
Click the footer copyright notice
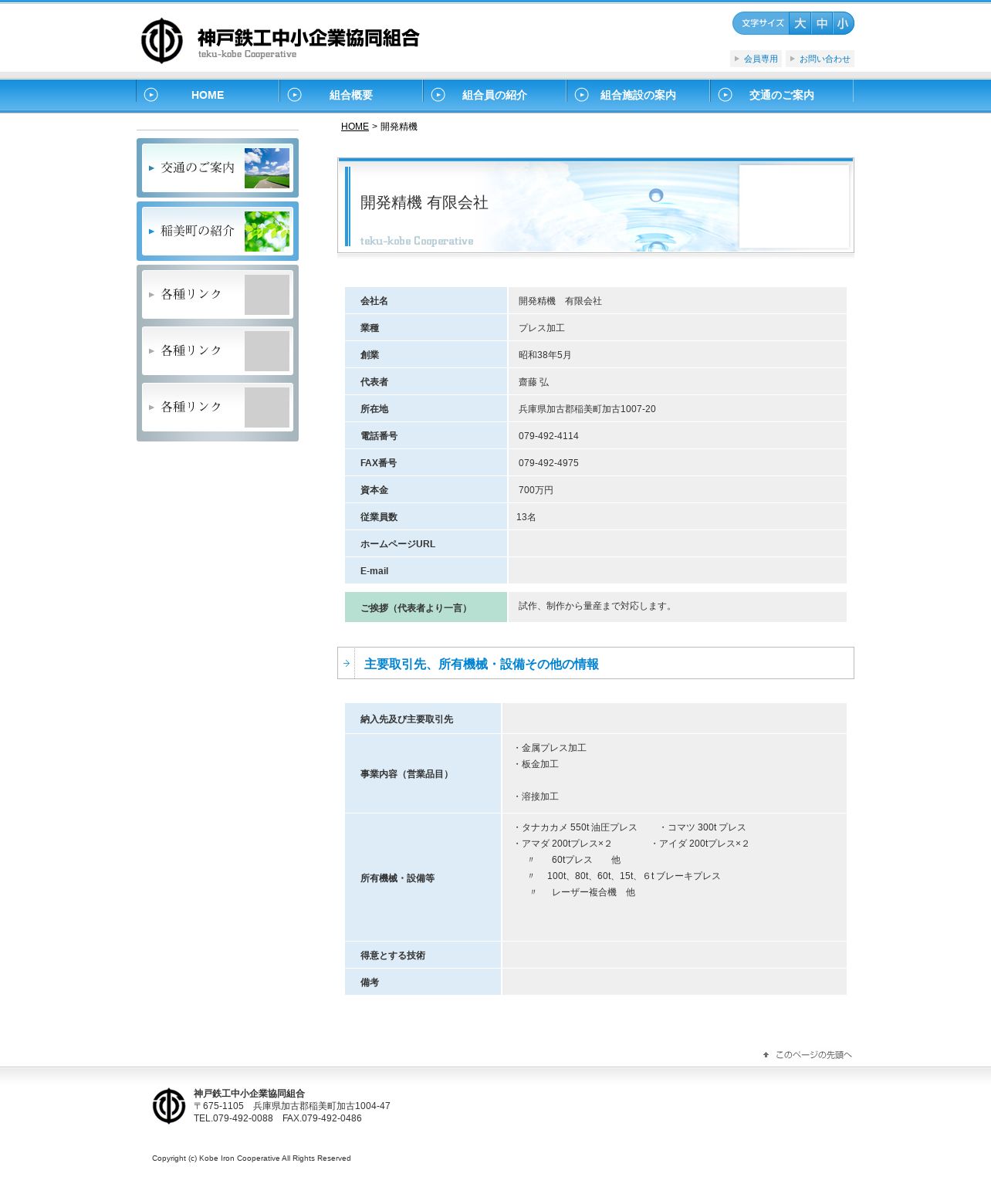click(252, 1158)
